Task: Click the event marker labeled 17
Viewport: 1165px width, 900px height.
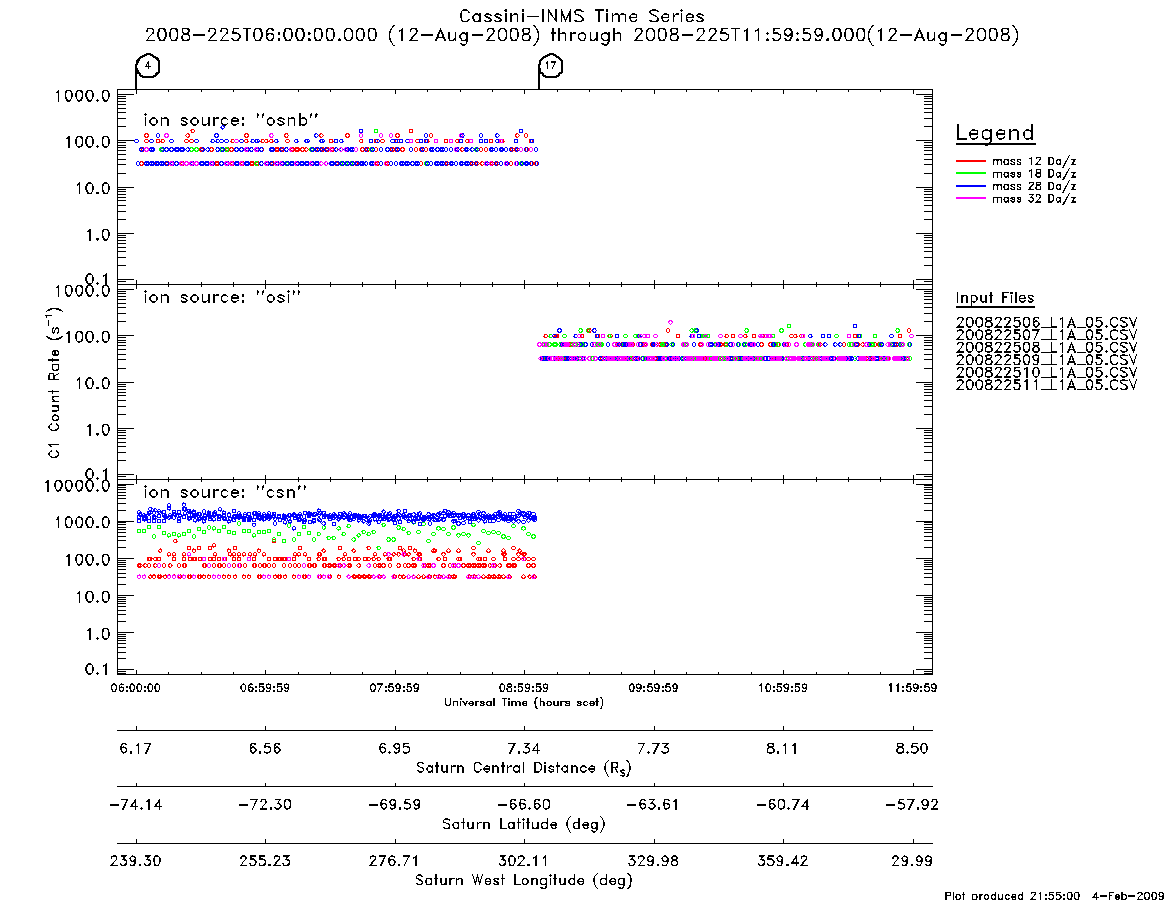Action: pyautogui.click(x=551, y=66)
